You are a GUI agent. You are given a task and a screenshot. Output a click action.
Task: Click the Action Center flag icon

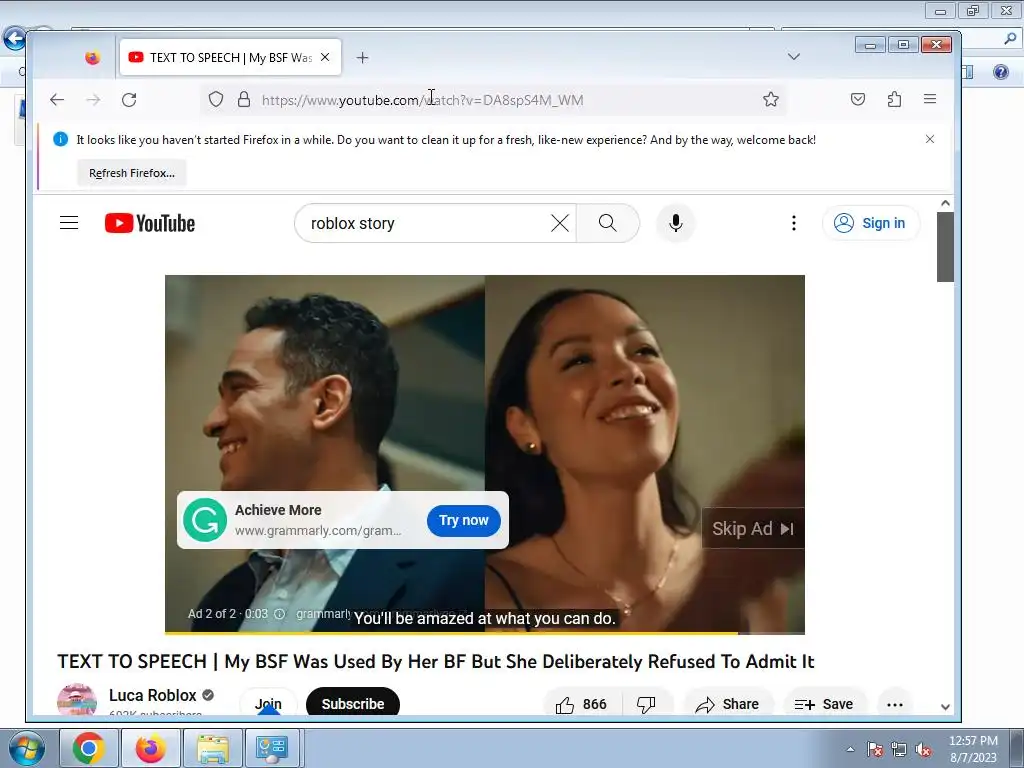pos(874,750)
